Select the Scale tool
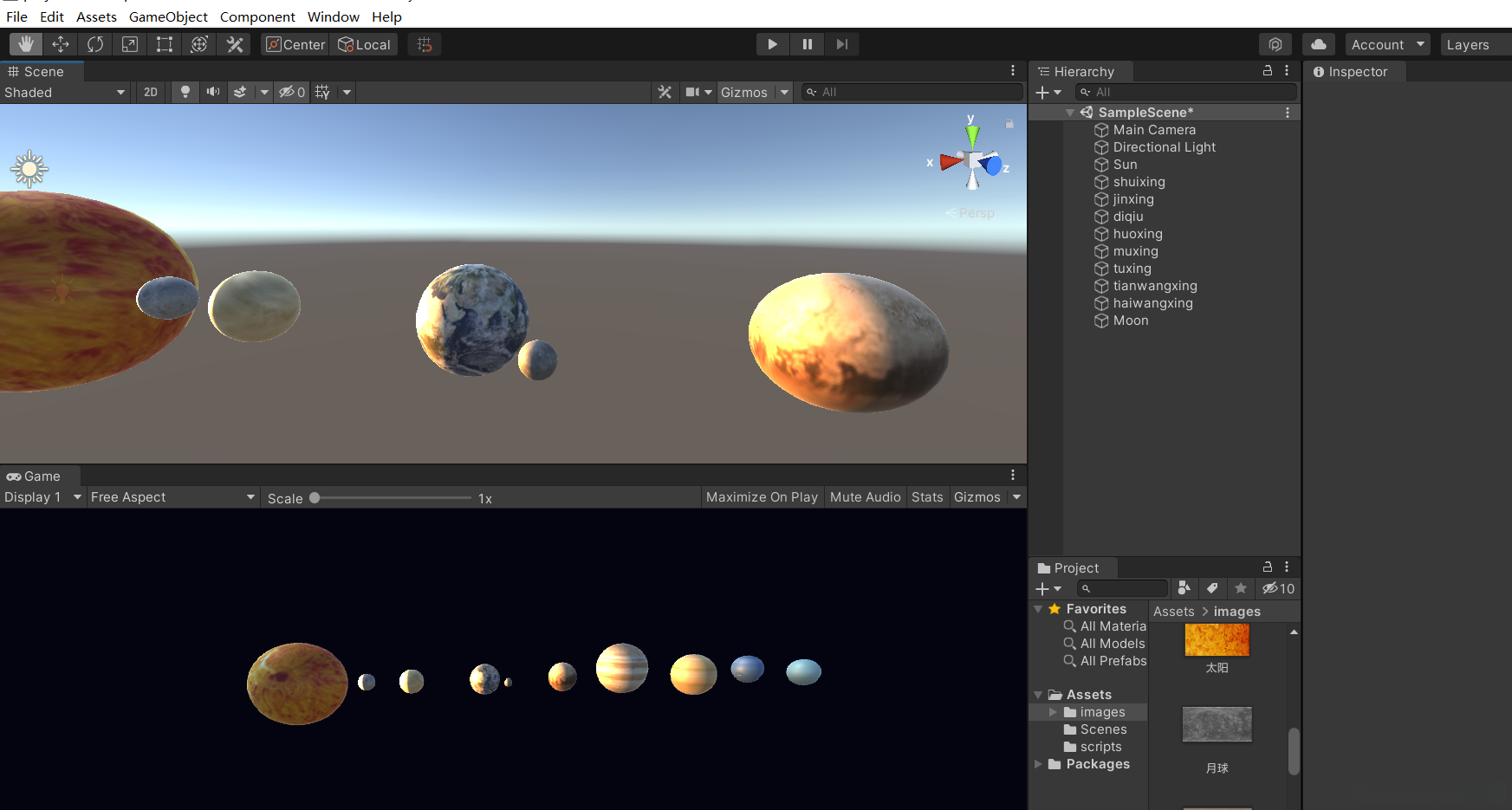This screenshot has height=810, width=1512. click(130, 44)
